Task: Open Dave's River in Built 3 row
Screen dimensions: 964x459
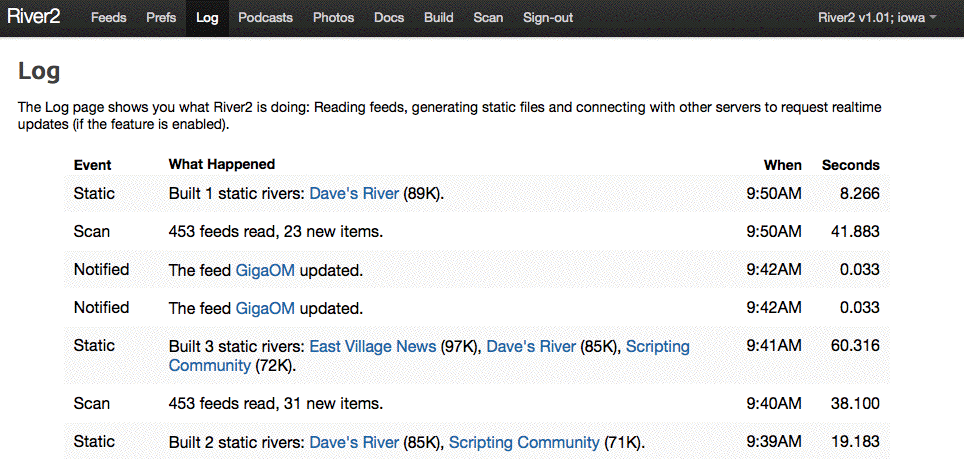Action: point(531,346)
